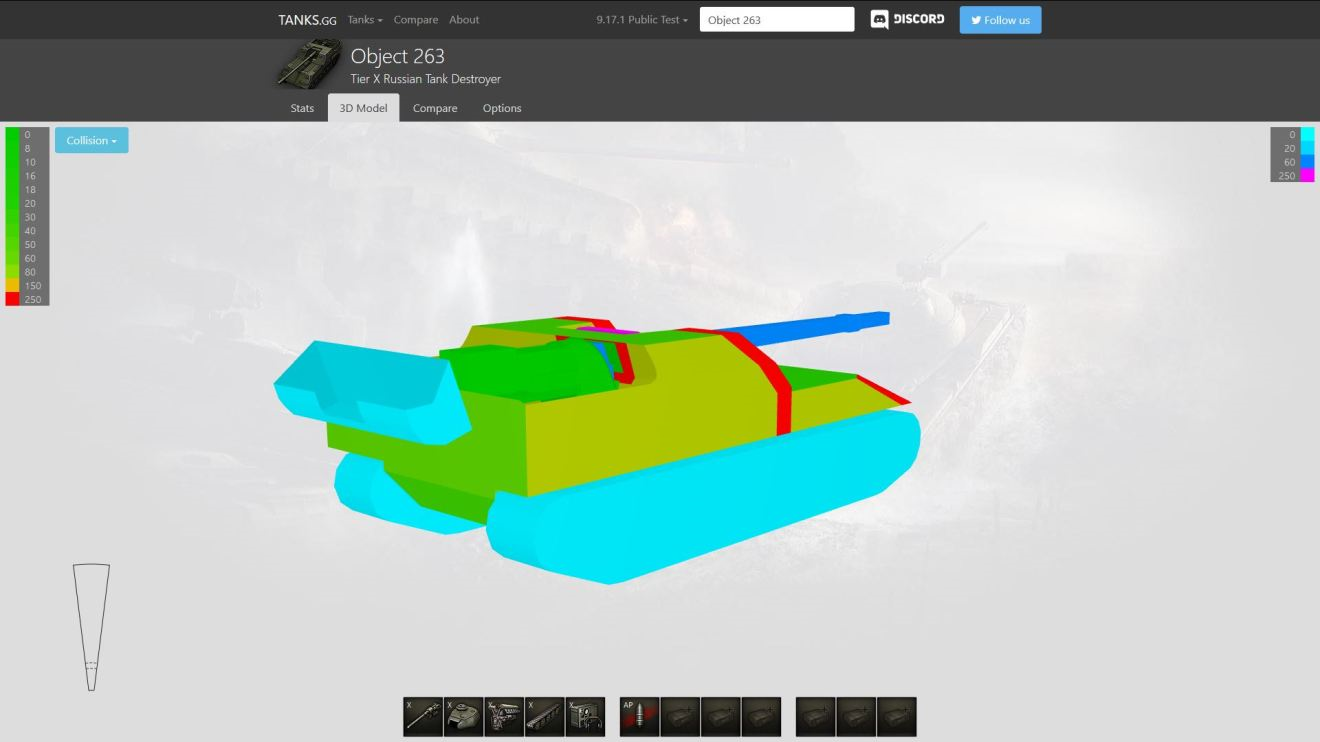Open the Compare tab below tank name
Viewport: 1320px width, 742px height.
(435, 108)
